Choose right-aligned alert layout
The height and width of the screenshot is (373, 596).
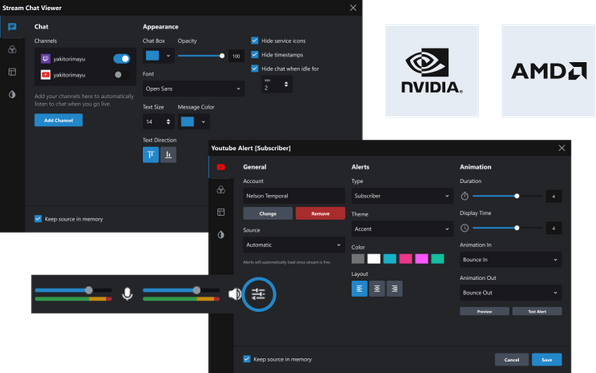(x=395, y=289)
